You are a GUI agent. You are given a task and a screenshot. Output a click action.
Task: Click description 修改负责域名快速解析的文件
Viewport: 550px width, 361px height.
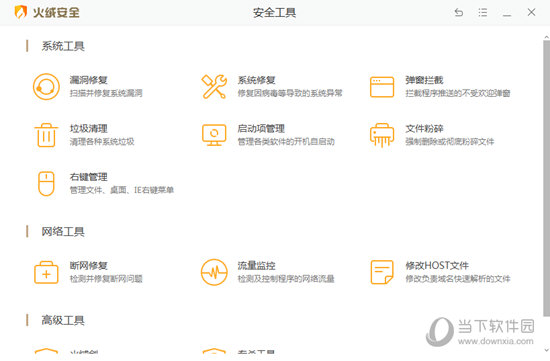458,279
